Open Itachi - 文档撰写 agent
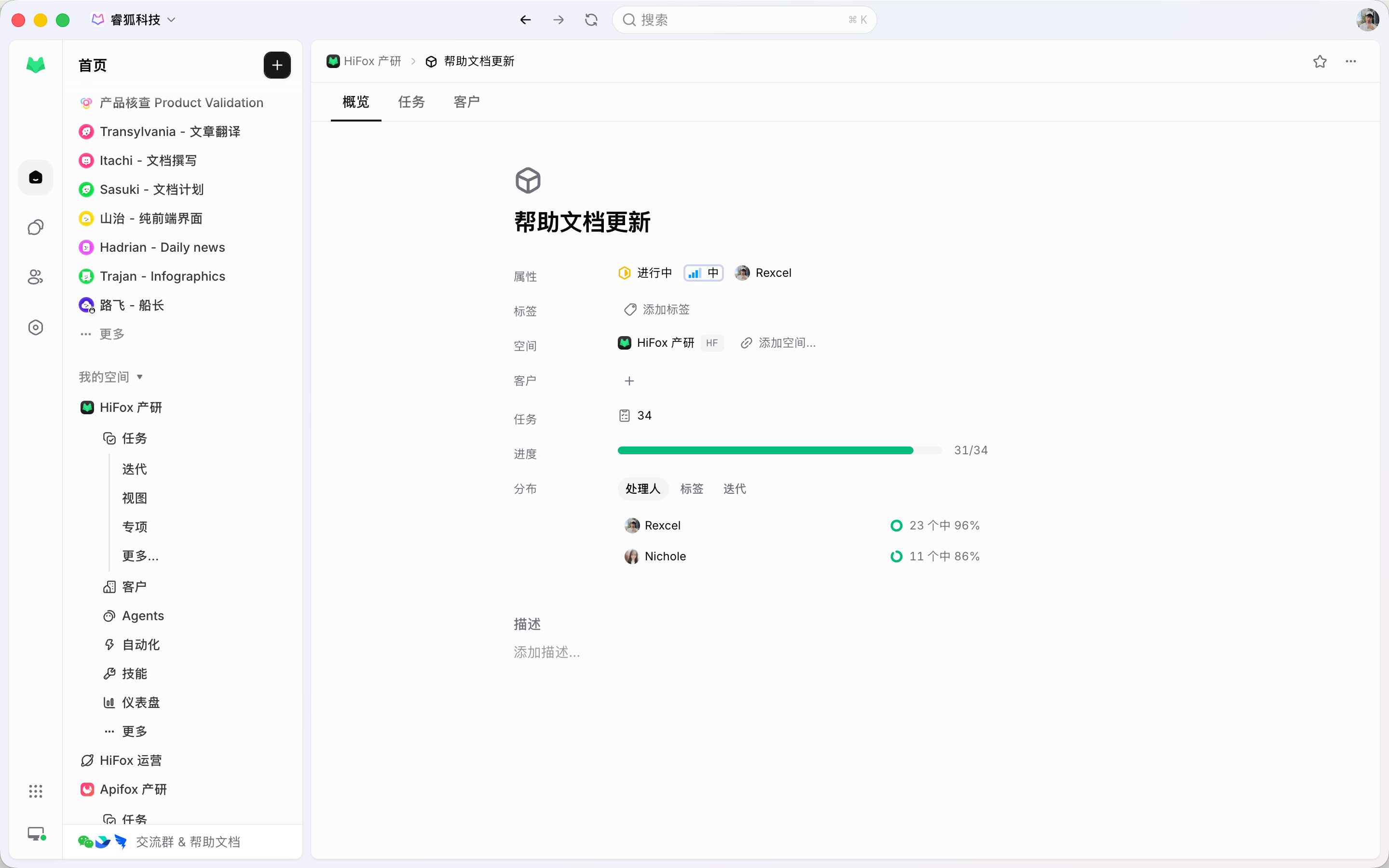 coord(138,161)
